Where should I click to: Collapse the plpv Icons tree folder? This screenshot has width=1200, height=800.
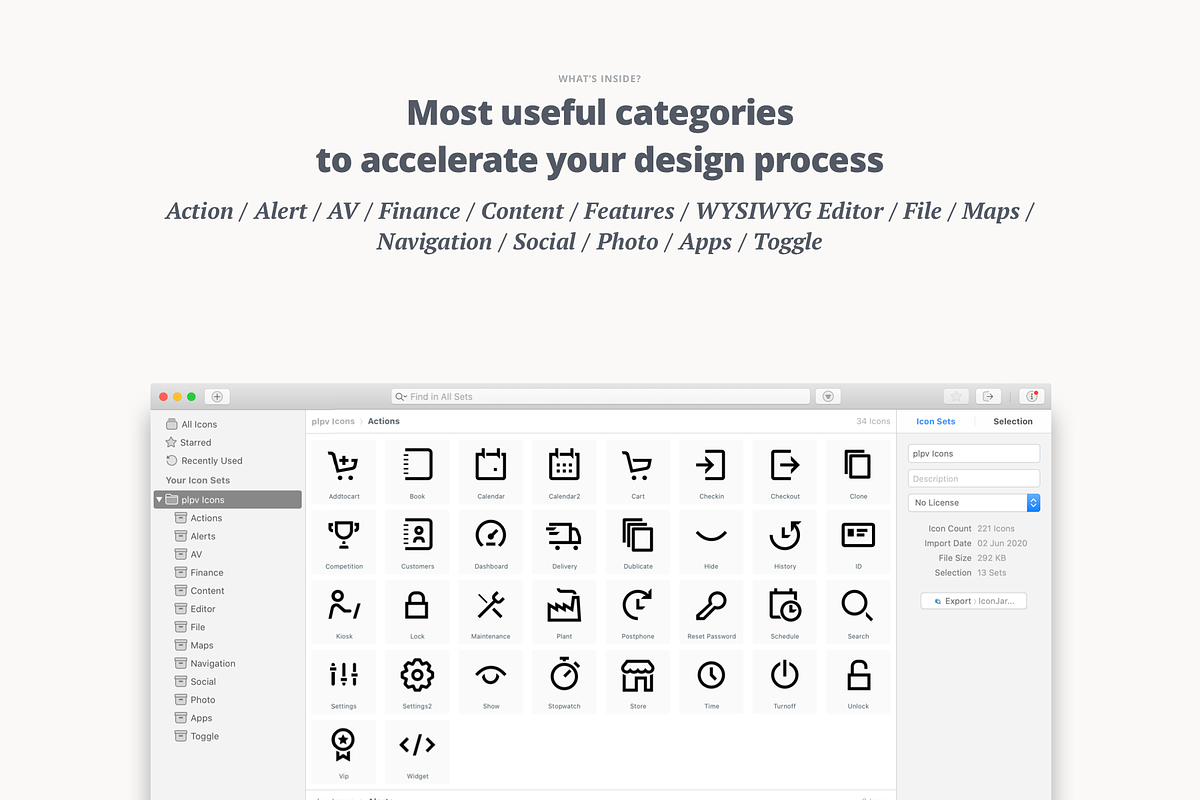(159, 499)
